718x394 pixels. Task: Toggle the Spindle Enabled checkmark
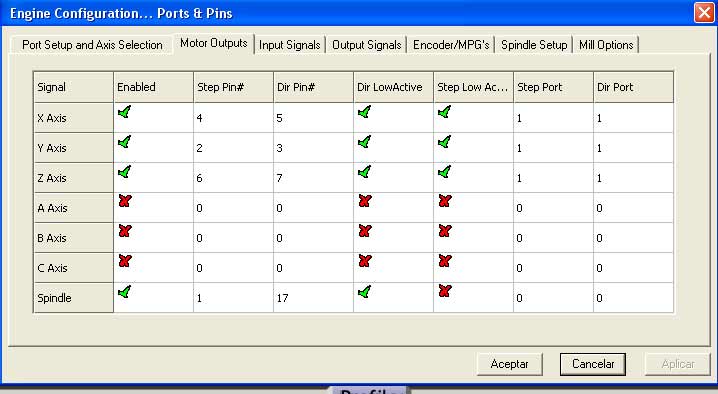(x=124, y=292)
